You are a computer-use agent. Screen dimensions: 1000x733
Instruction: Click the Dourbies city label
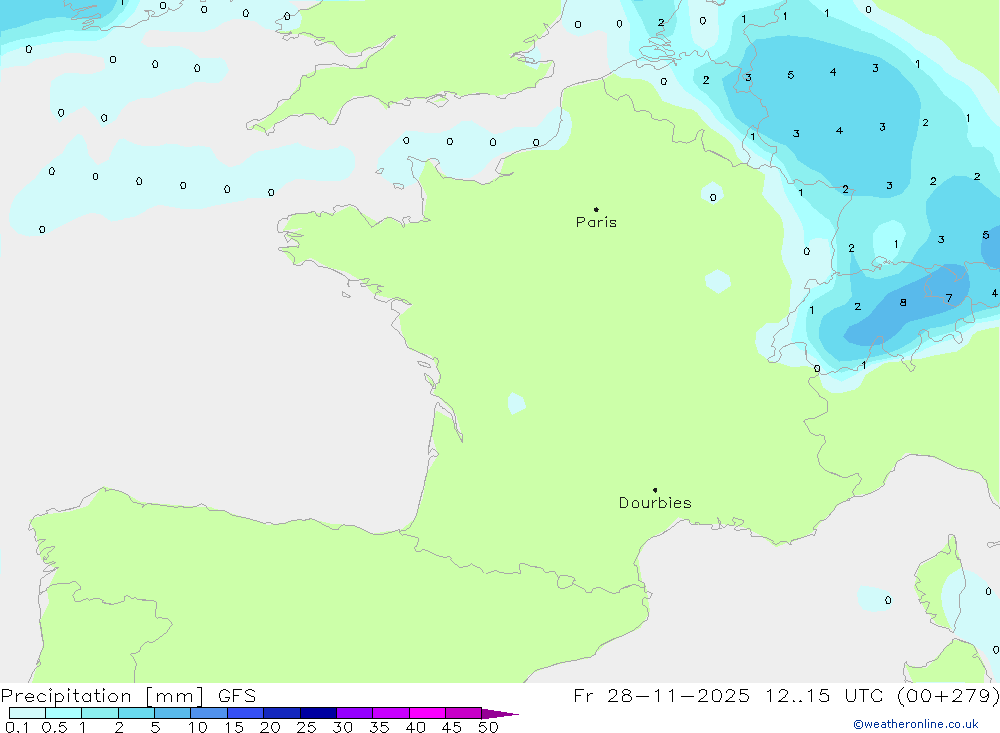click(655, 503)
